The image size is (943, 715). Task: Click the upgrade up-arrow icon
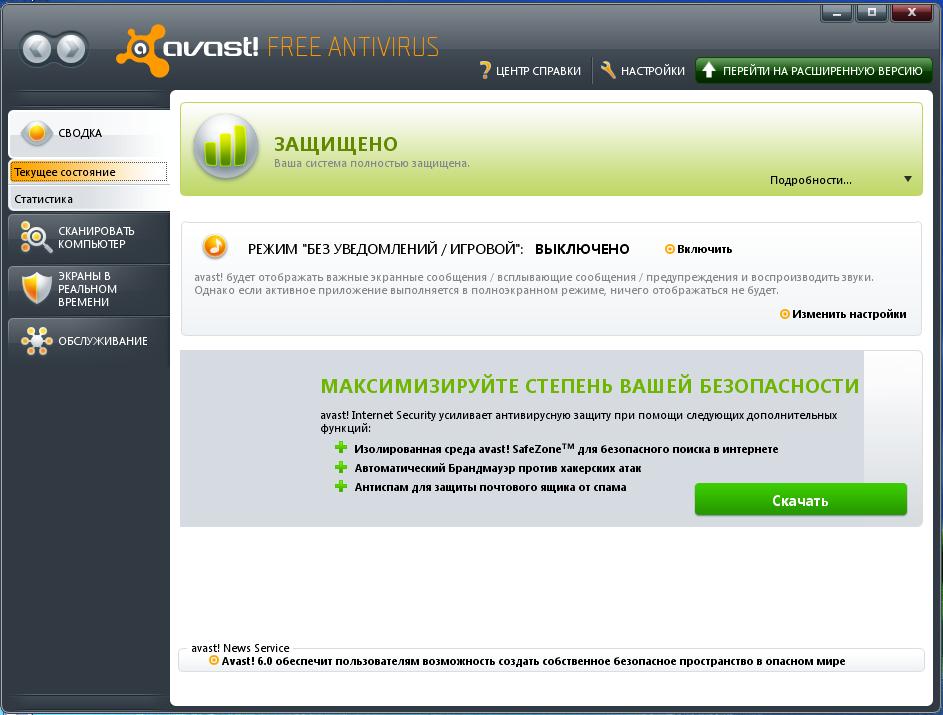pos(709,70)
